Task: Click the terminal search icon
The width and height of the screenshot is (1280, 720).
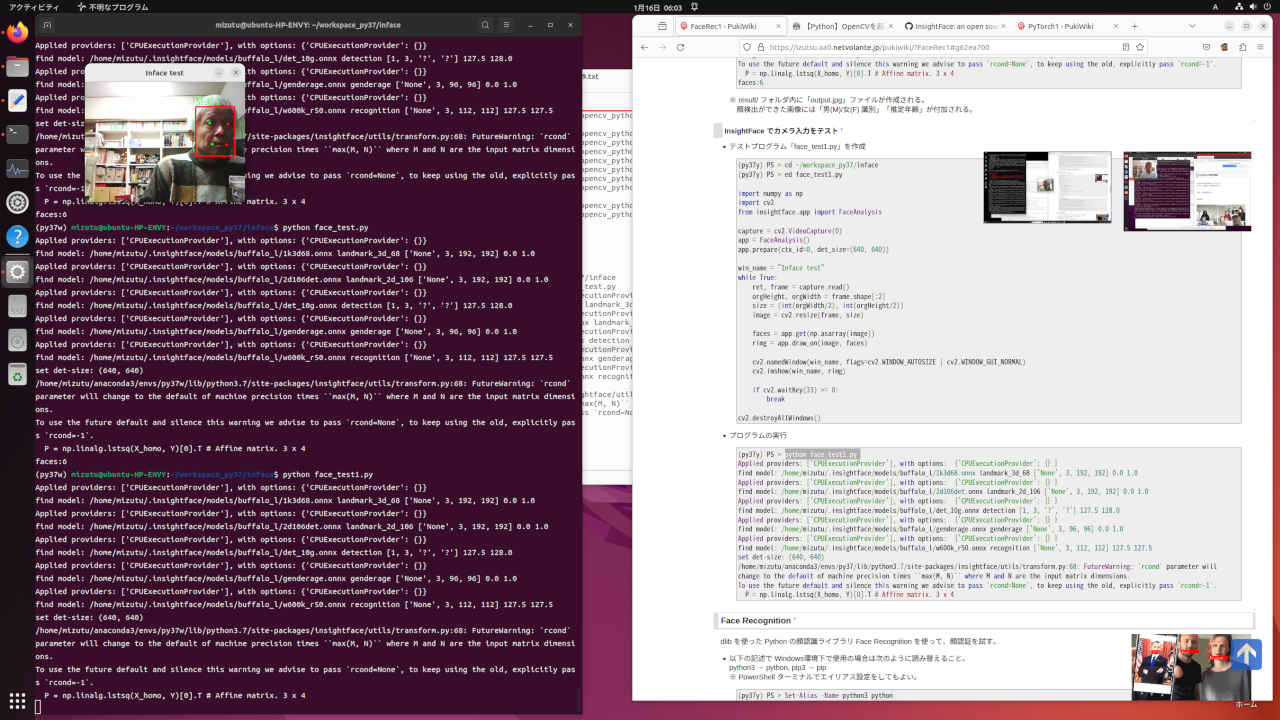Action: click(485, 25)
